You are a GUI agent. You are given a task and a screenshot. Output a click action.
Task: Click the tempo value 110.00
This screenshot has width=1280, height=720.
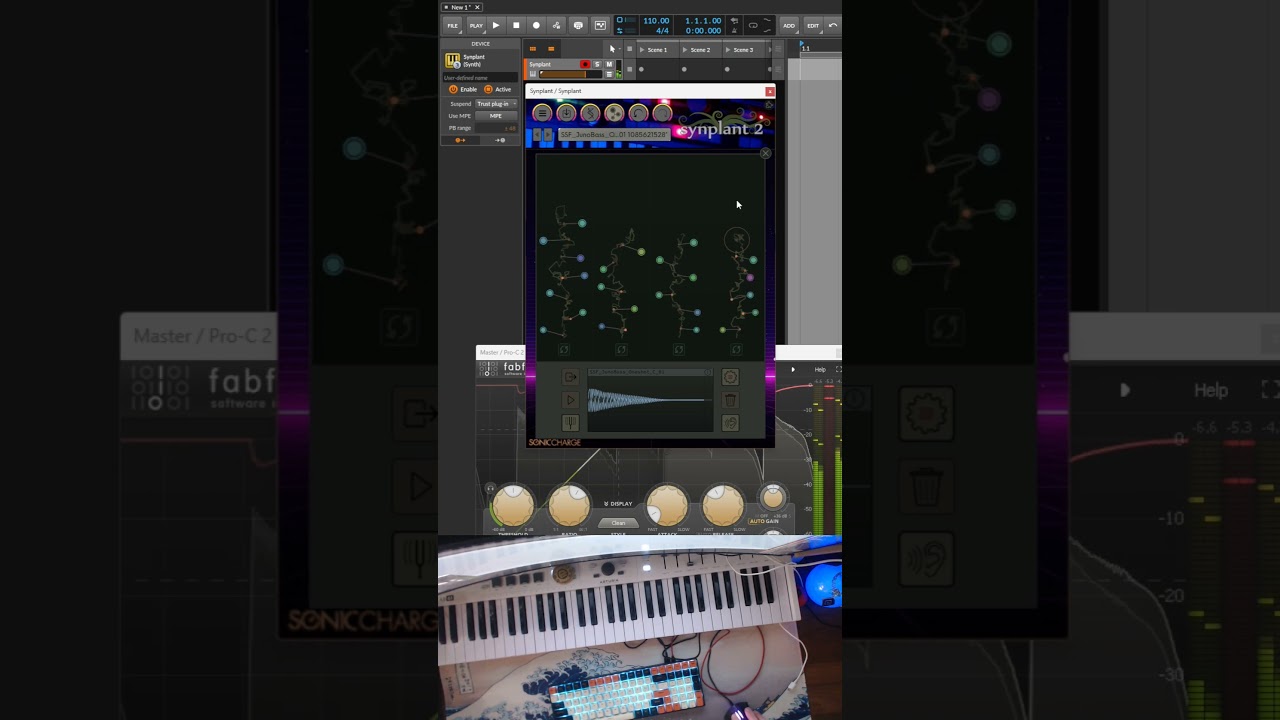tap(656, 20)
